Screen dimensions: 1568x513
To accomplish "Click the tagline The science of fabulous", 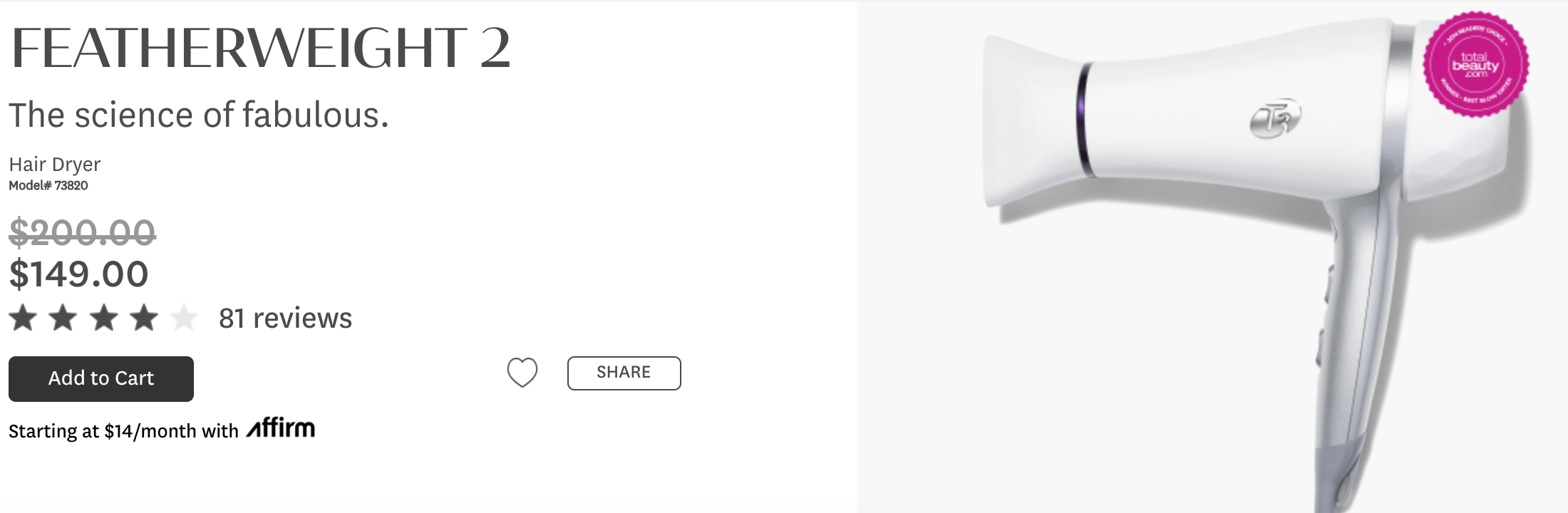I will [199, 115].
